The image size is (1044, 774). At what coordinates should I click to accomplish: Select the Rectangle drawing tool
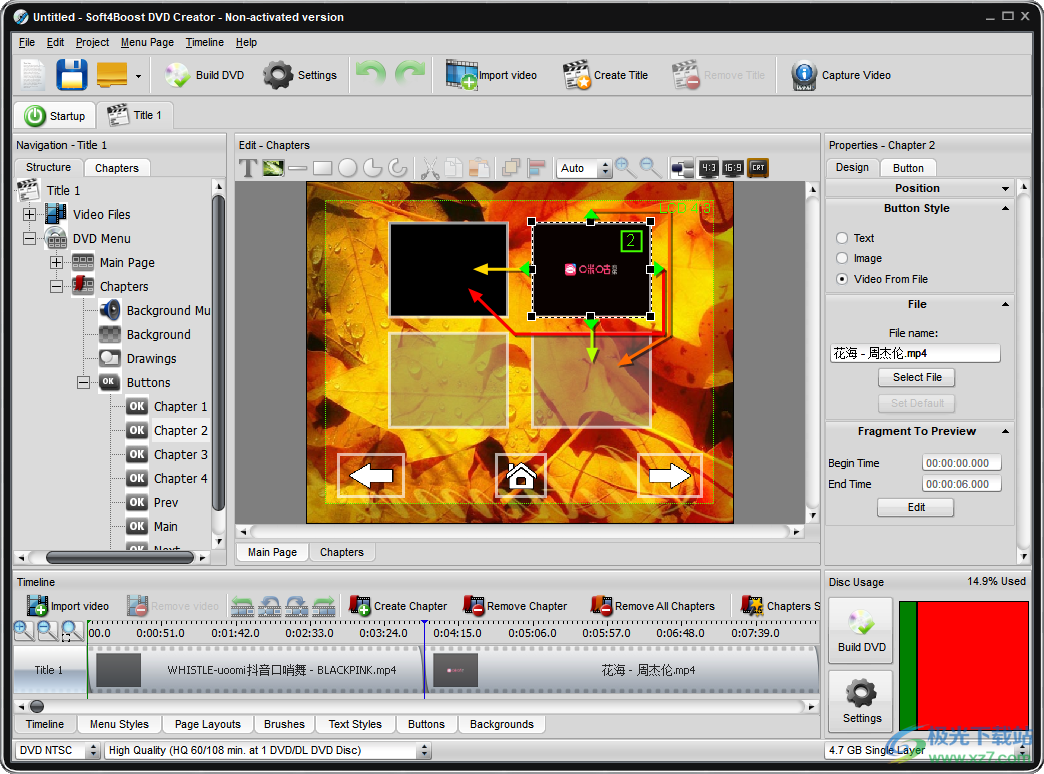click(x=322, y=168)
